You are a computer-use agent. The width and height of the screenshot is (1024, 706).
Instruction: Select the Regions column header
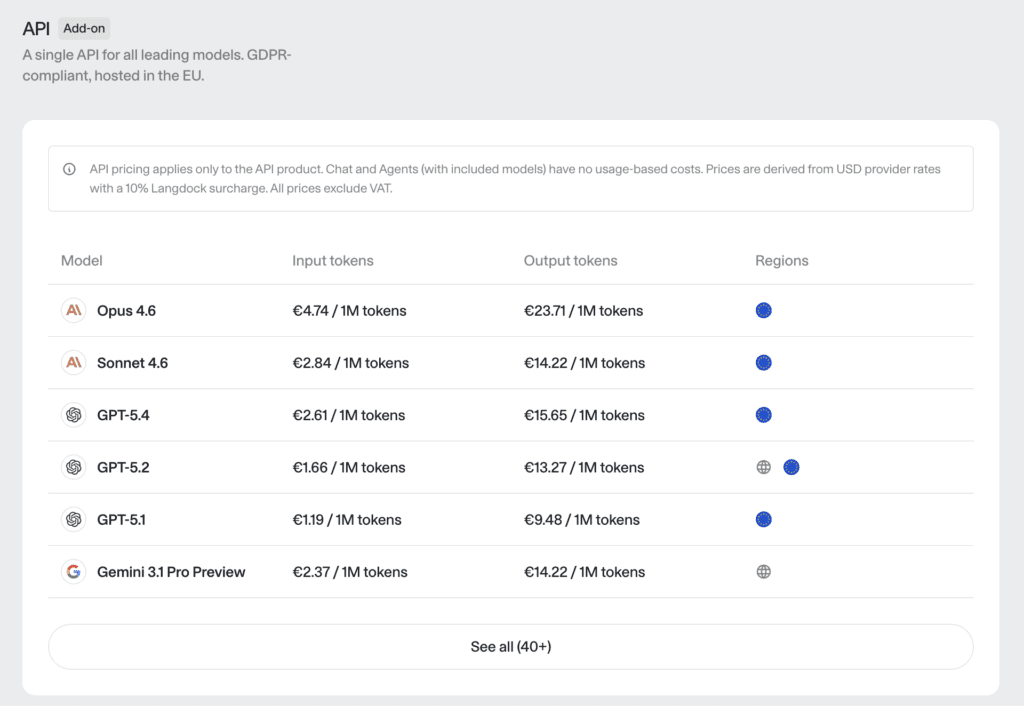pos(782,261)
